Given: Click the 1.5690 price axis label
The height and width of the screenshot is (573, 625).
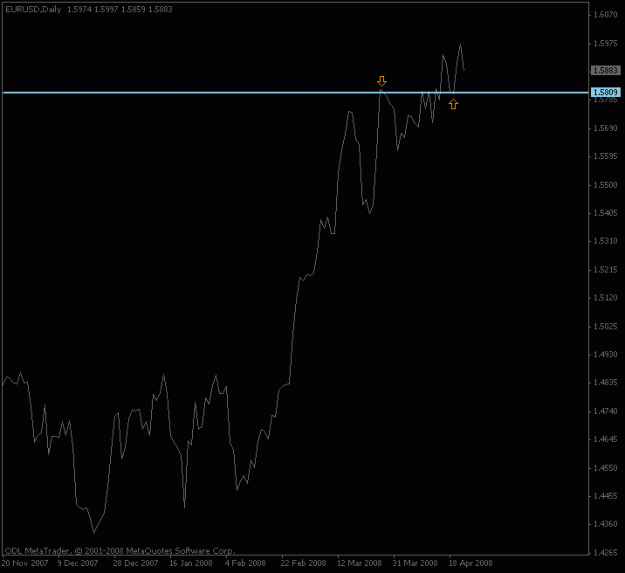Looking at the screenshot, I should coord(605,128).
